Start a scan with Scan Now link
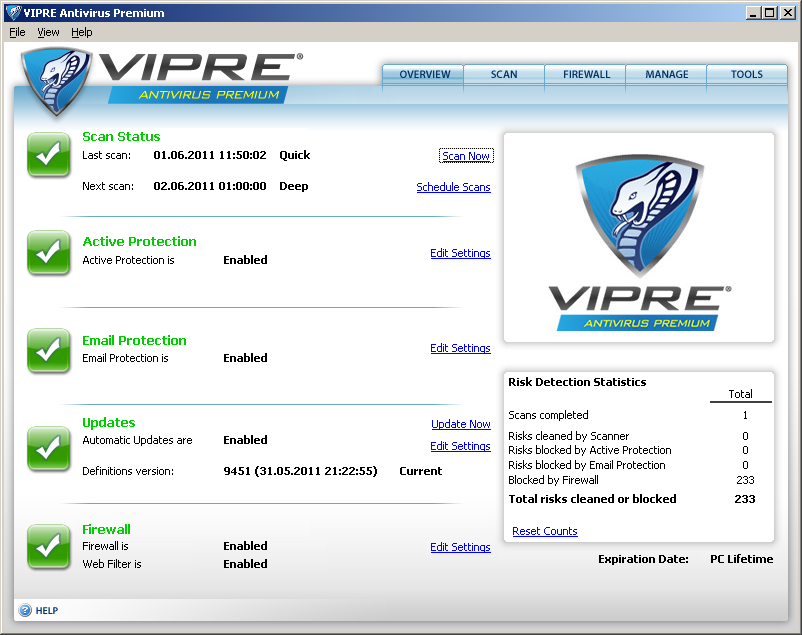Screen dimensions: 802x635 tap(466, 156)
